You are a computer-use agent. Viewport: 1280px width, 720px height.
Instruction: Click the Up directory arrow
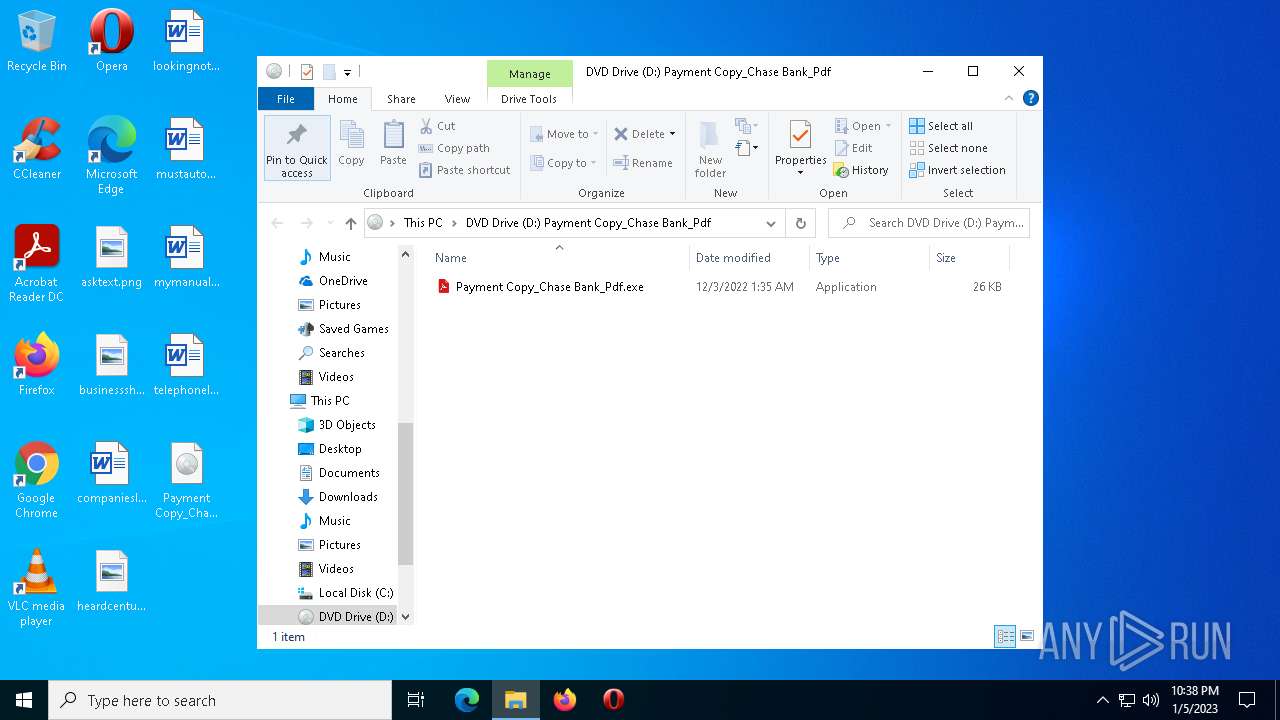point(350,223)
